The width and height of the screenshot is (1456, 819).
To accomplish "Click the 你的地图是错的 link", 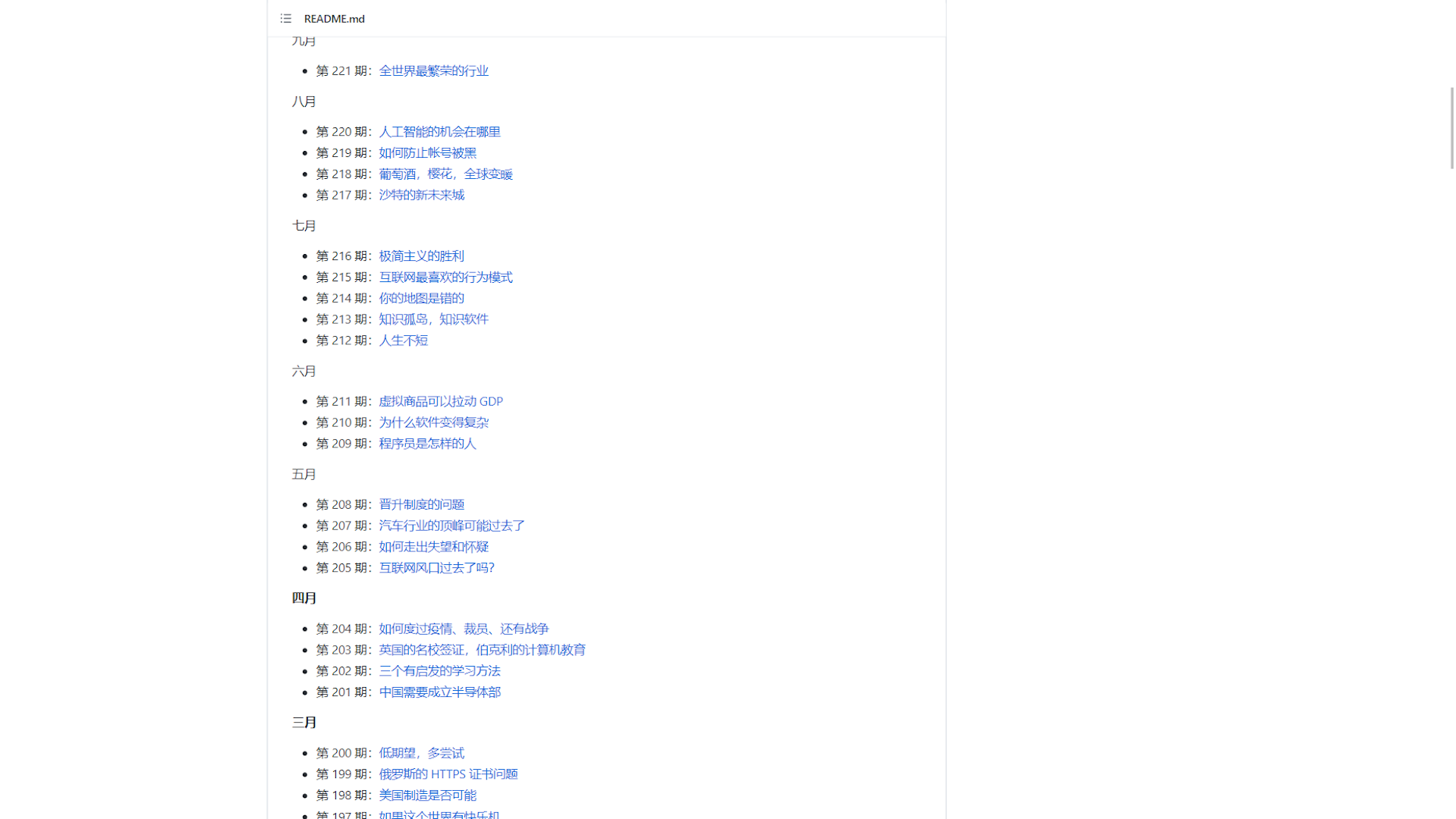I will (x=421, y=298).
